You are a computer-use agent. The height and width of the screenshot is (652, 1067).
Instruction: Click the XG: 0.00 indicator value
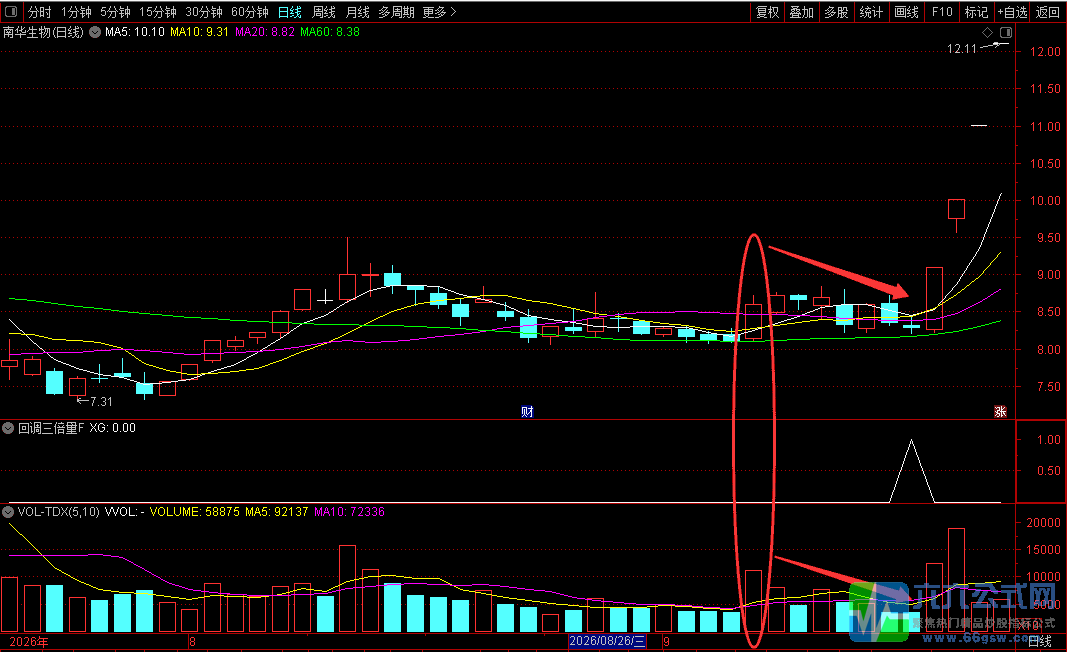113,428
